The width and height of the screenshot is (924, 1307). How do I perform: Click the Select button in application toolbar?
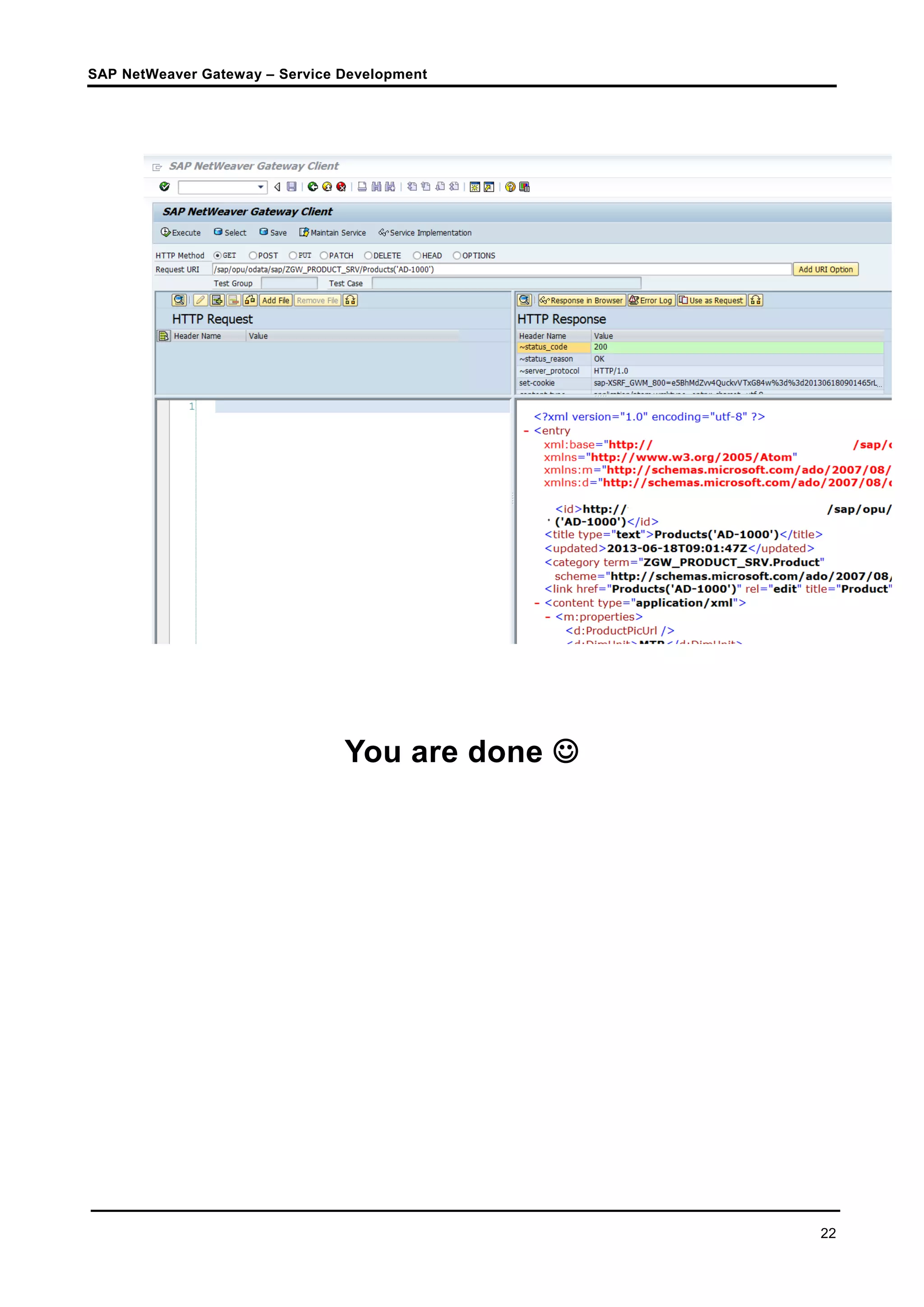click(x=230, y=232)
